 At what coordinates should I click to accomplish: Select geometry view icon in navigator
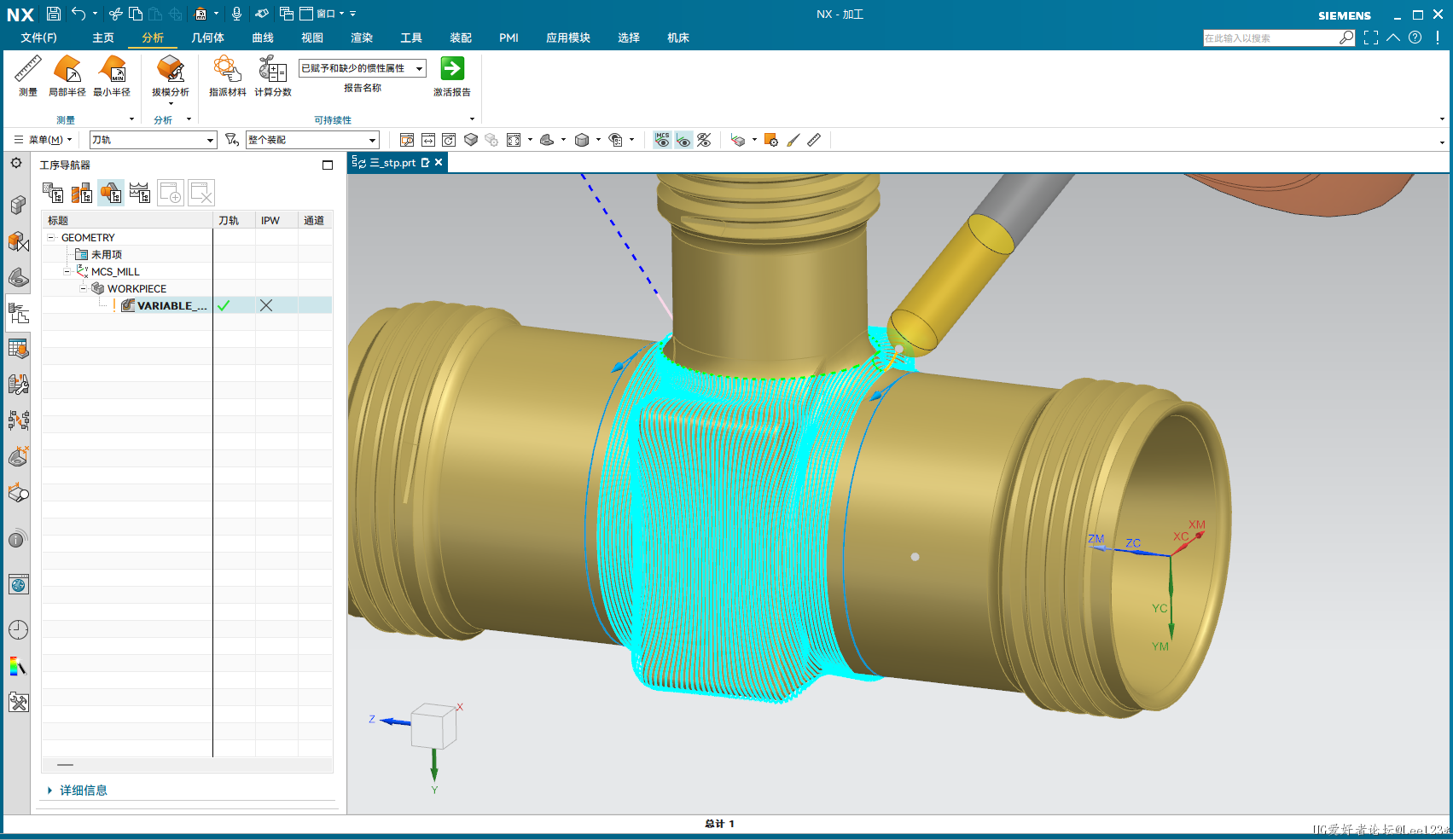tap(111, 194)
